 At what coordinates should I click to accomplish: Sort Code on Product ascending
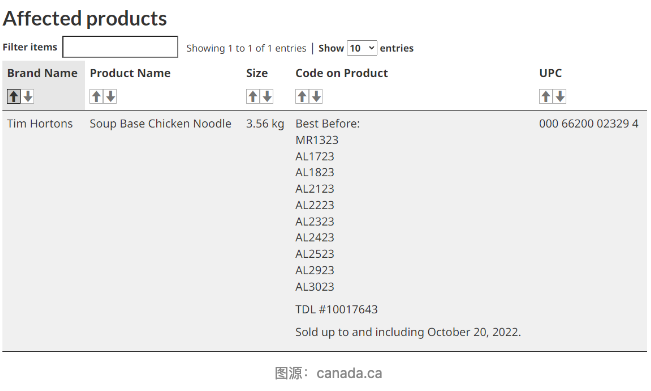302,96
